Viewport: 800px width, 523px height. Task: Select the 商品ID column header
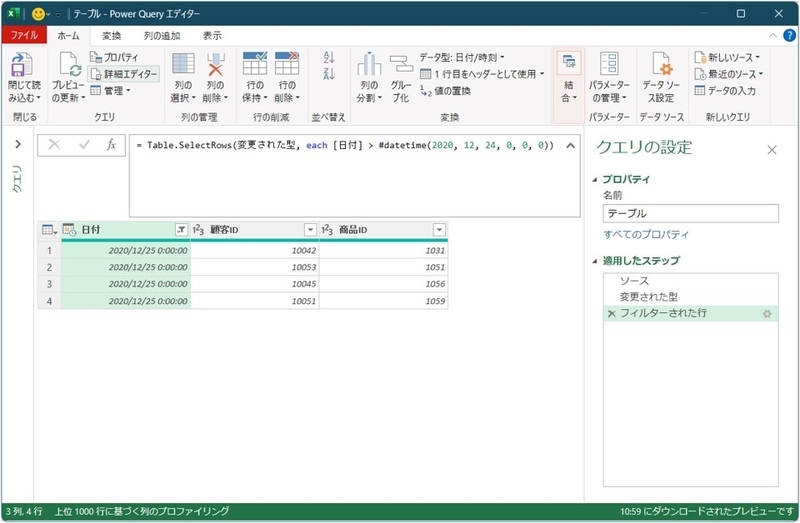pyautogui.click(x=384, y=230)
